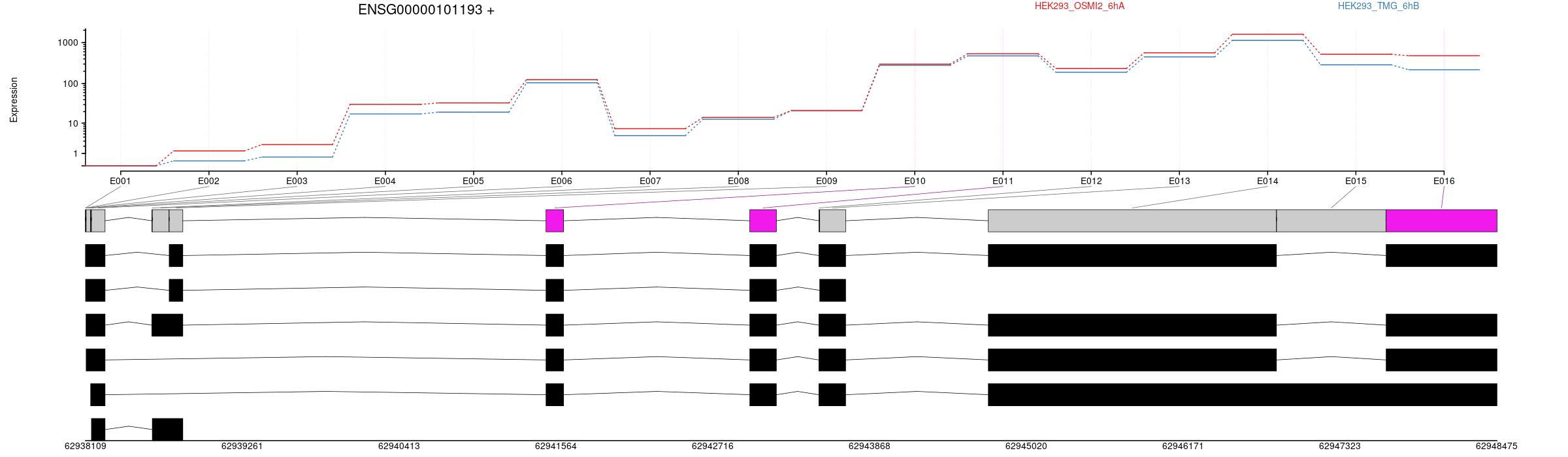
Task: Select the small gray exon near 62943868
Action: click(832, 221)
